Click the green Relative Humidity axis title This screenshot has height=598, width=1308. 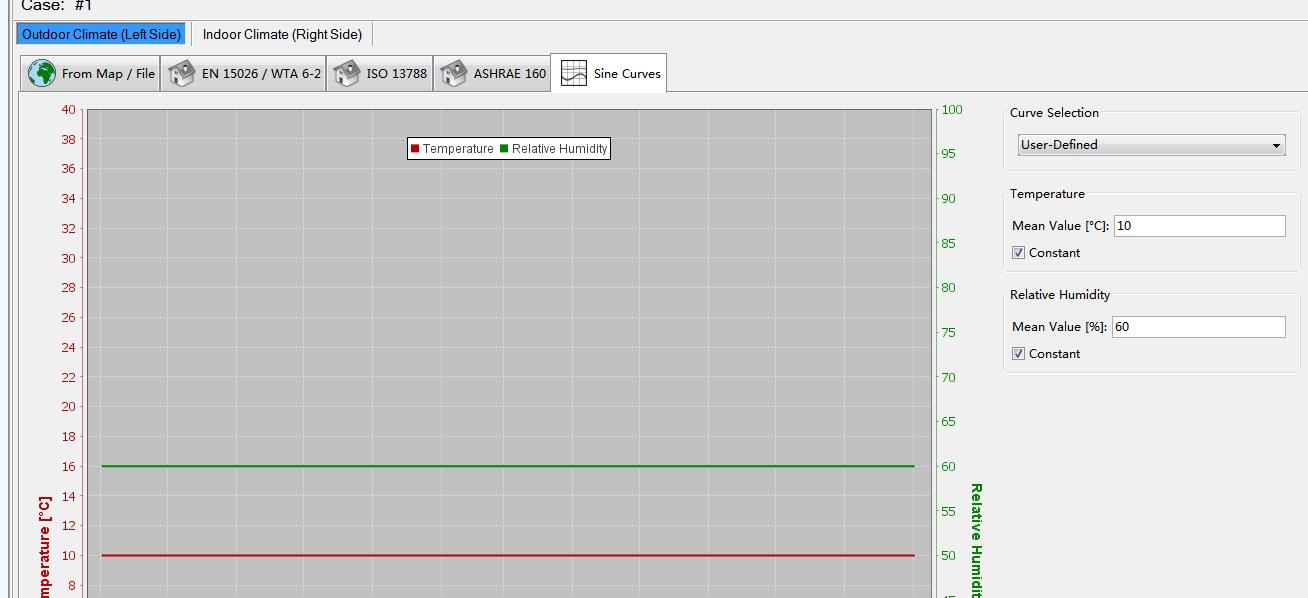(976, 540)
